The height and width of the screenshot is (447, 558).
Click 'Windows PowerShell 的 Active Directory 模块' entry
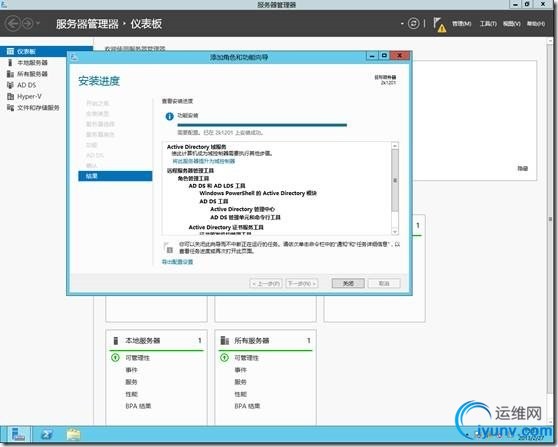click(258, 193)
